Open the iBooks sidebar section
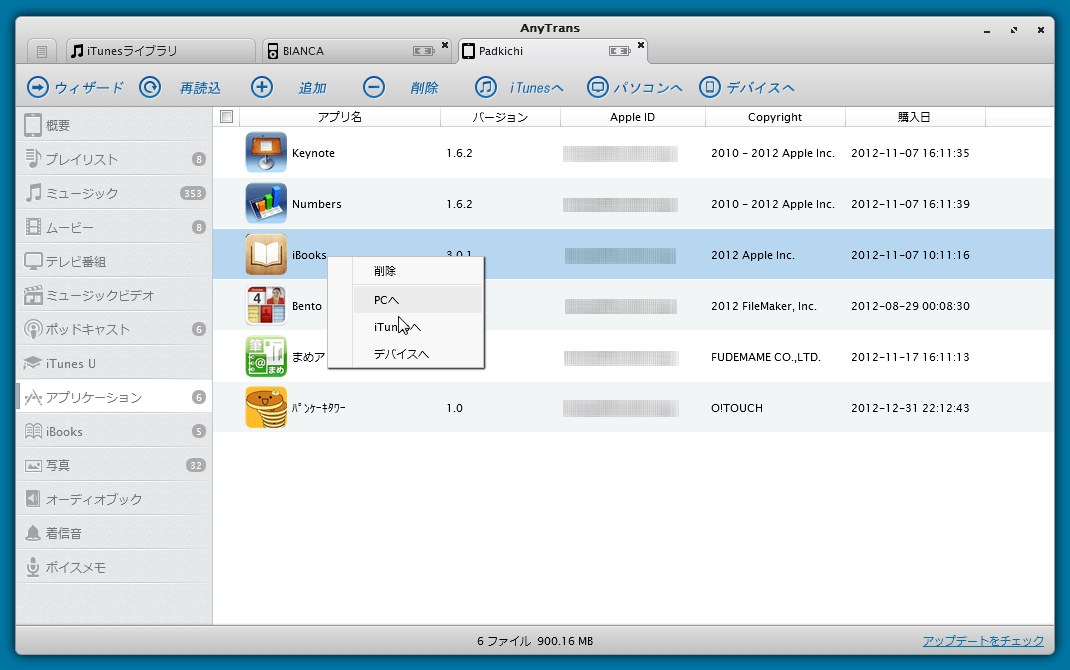Viewport: 1070px width, 670px height. tap(114, 431)
